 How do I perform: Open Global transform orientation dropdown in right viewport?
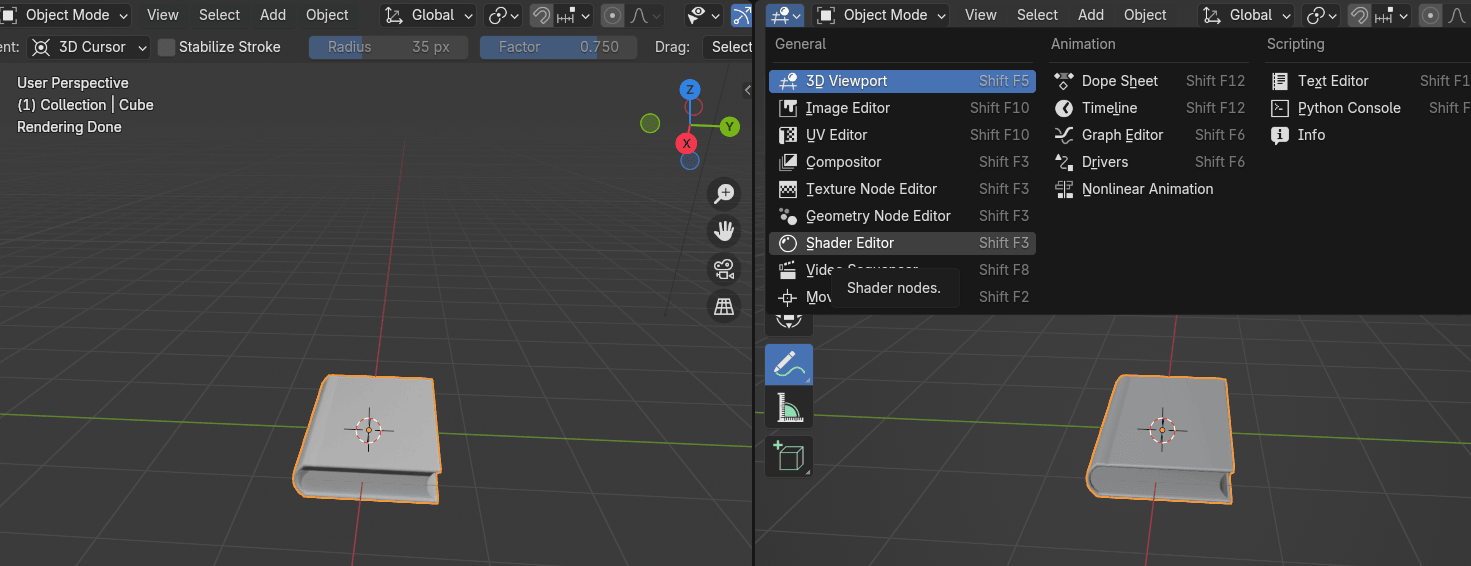click(x=1246, y=15)
